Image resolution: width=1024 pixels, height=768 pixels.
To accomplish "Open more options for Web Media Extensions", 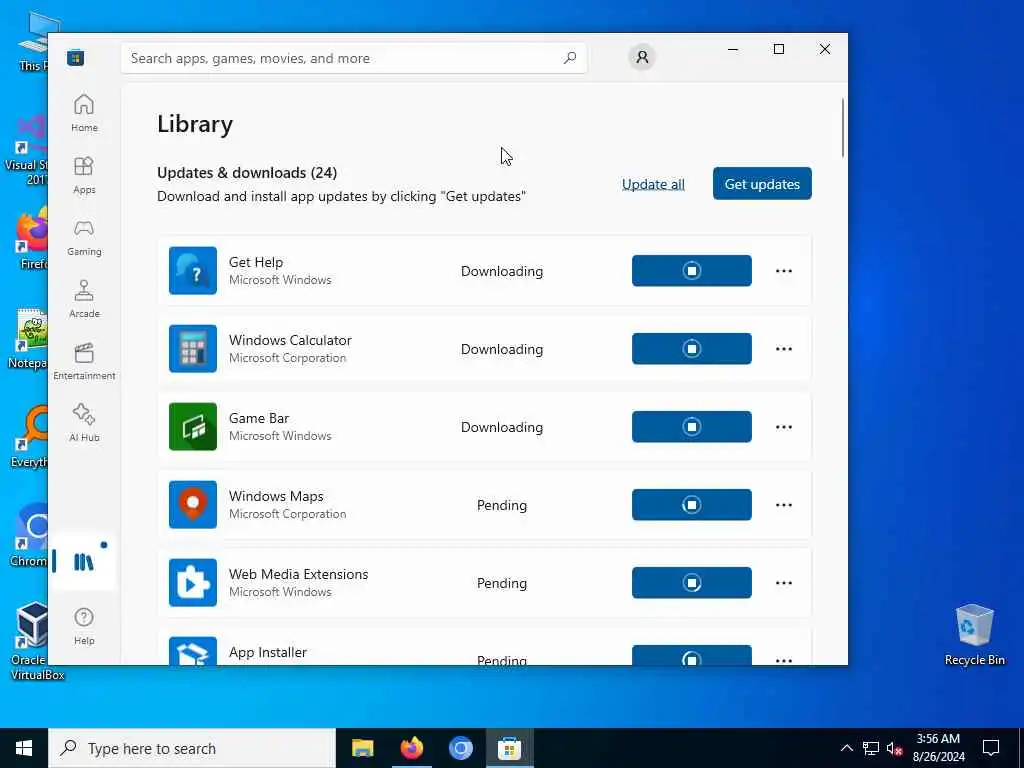I will [784, 583].
